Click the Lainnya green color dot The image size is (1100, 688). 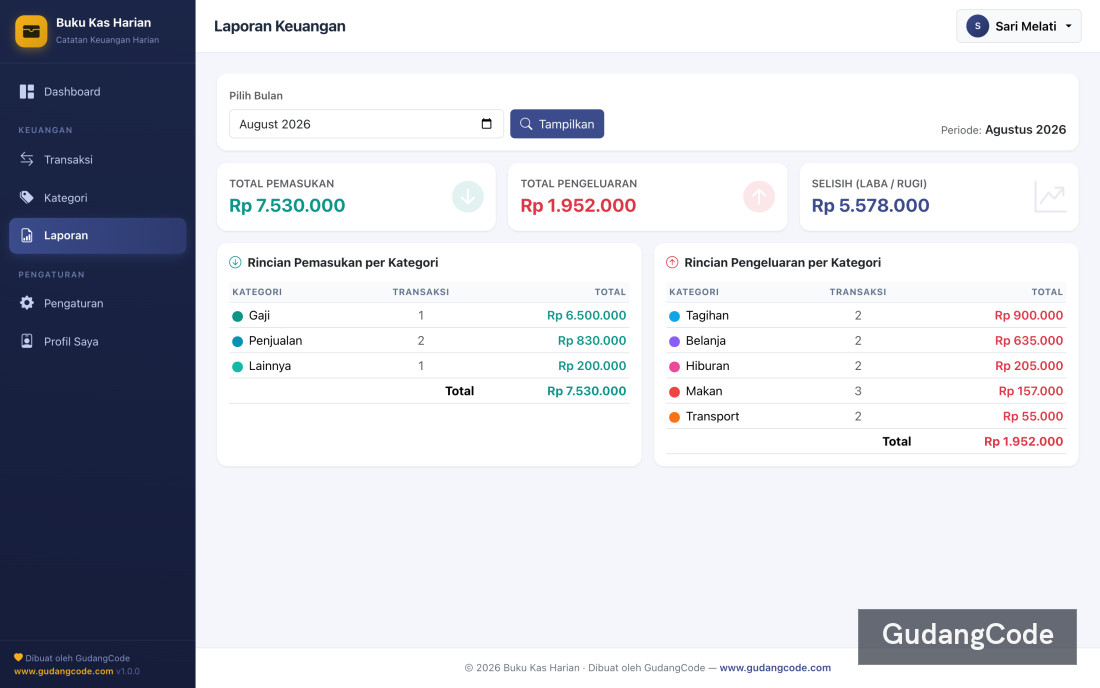(x=237, y=367)
